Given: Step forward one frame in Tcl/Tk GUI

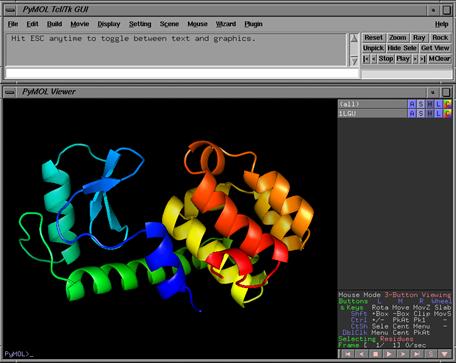Looking at the screenshot, I should [415, 59].
